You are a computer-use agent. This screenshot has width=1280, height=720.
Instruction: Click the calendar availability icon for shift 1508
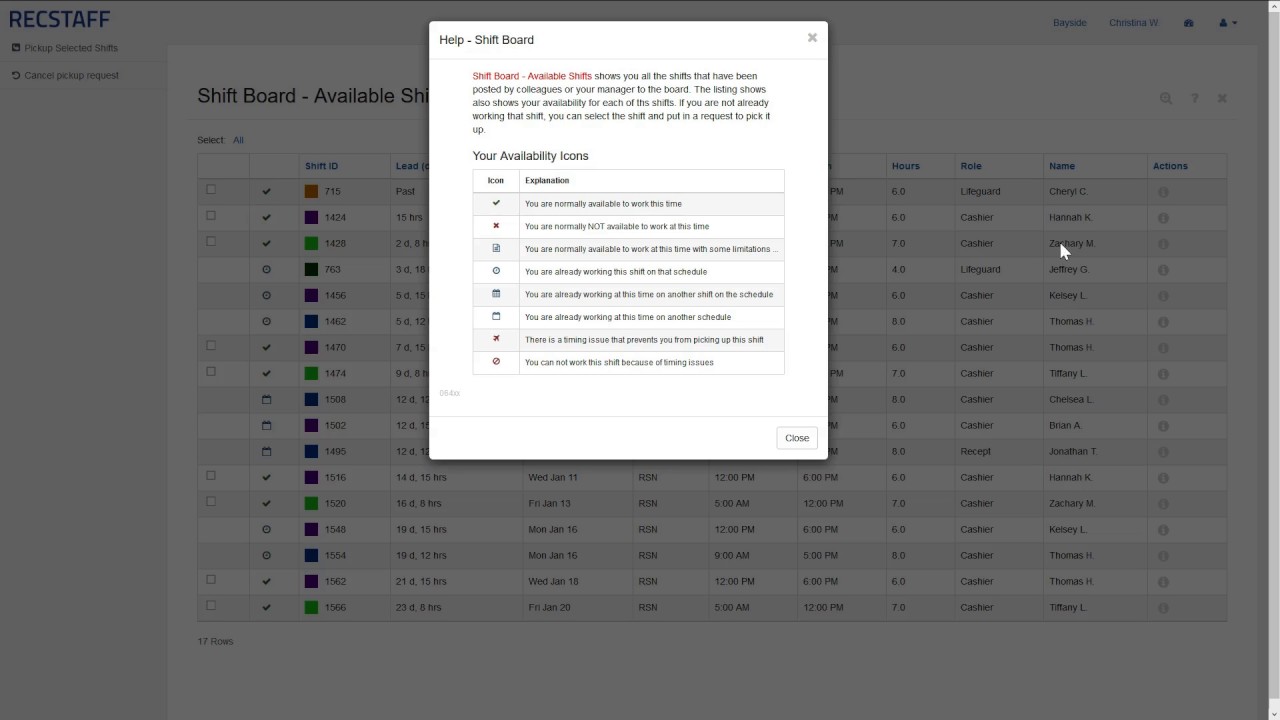pos(267,399)
